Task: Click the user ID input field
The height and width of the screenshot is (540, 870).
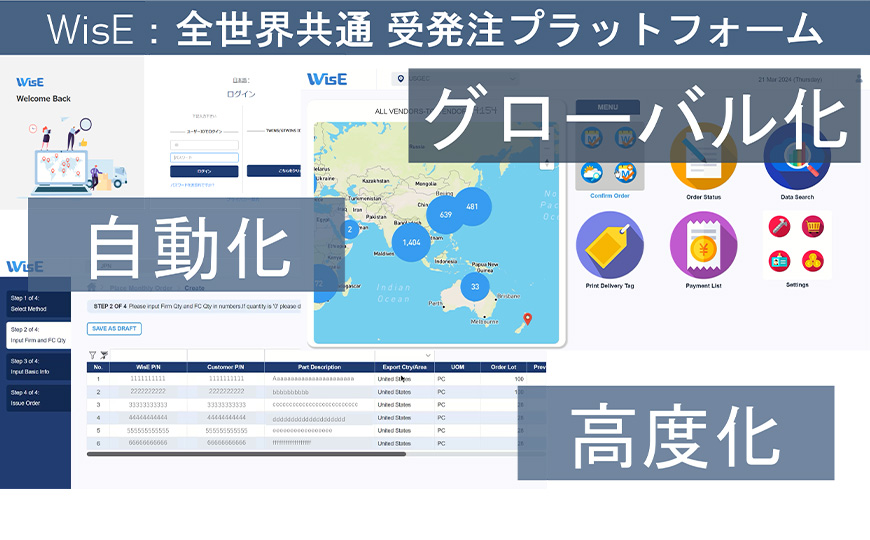Action: tap(204, 145)
